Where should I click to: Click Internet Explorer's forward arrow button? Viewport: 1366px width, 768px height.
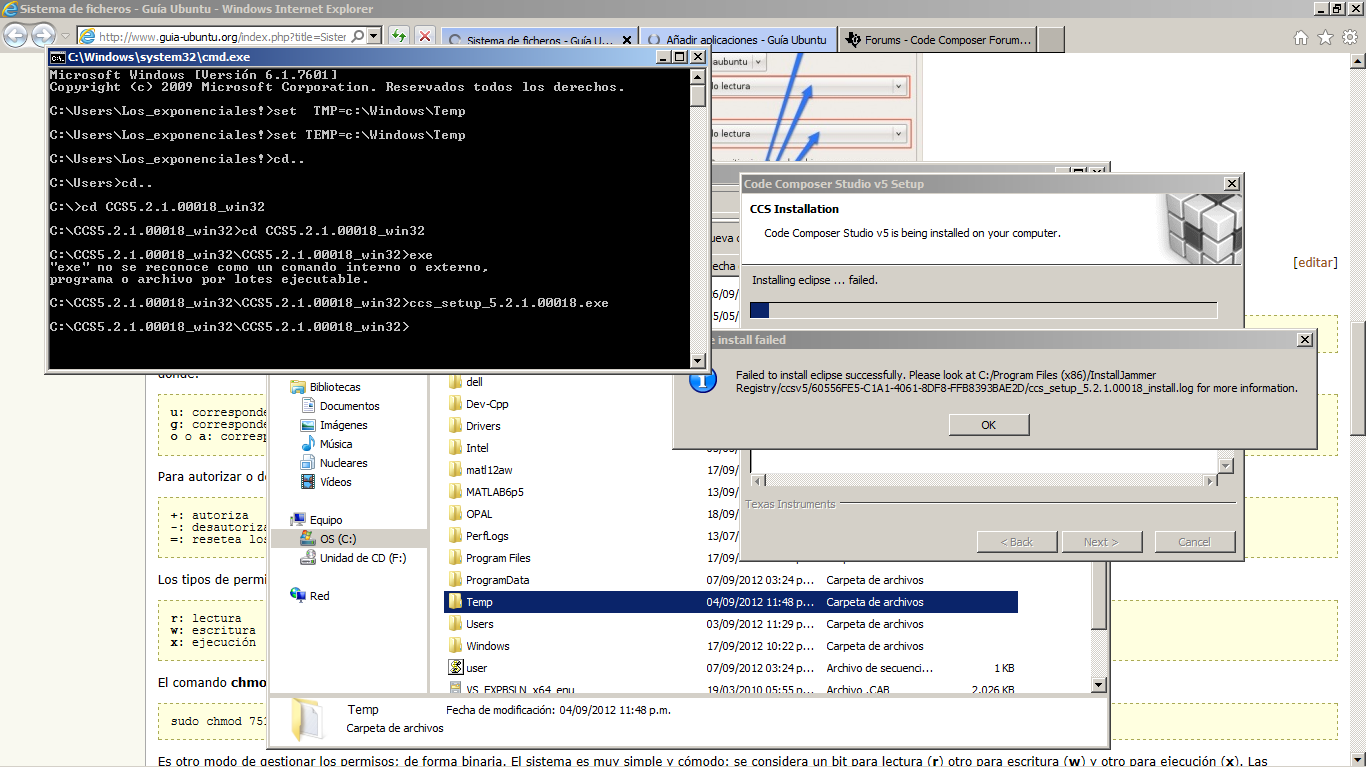pyautogui.click(x=43, y=36)
